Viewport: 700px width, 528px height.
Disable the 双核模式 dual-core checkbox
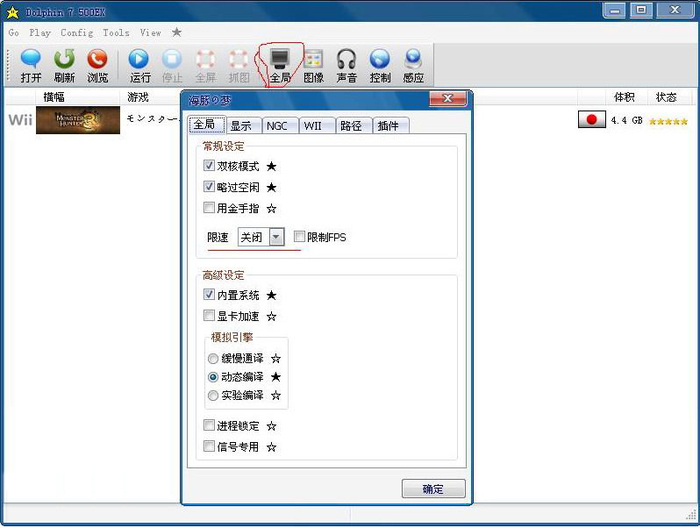click(209, 166)
